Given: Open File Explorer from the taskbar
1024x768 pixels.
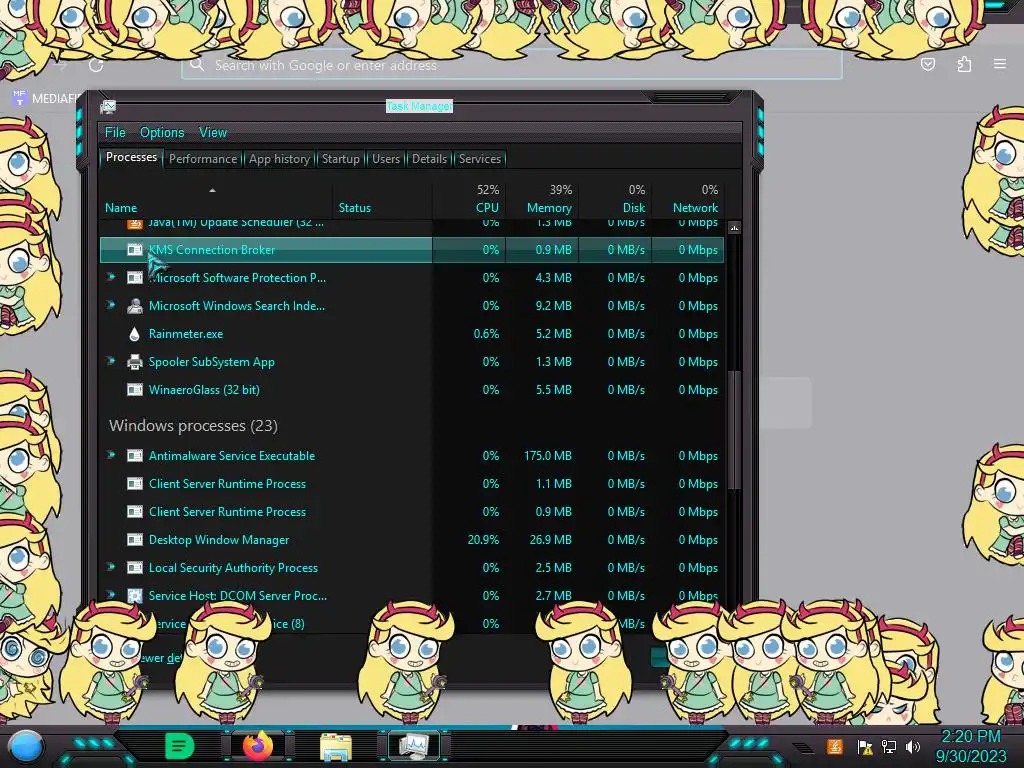Looking at the screenshot, I should pyautogui.click(x=336, y=747).
